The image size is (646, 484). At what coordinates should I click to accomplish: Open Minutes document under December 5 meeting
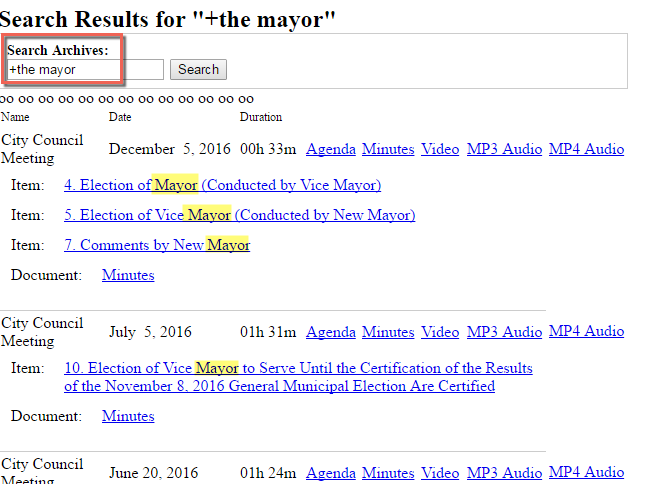tap(128, 275)
